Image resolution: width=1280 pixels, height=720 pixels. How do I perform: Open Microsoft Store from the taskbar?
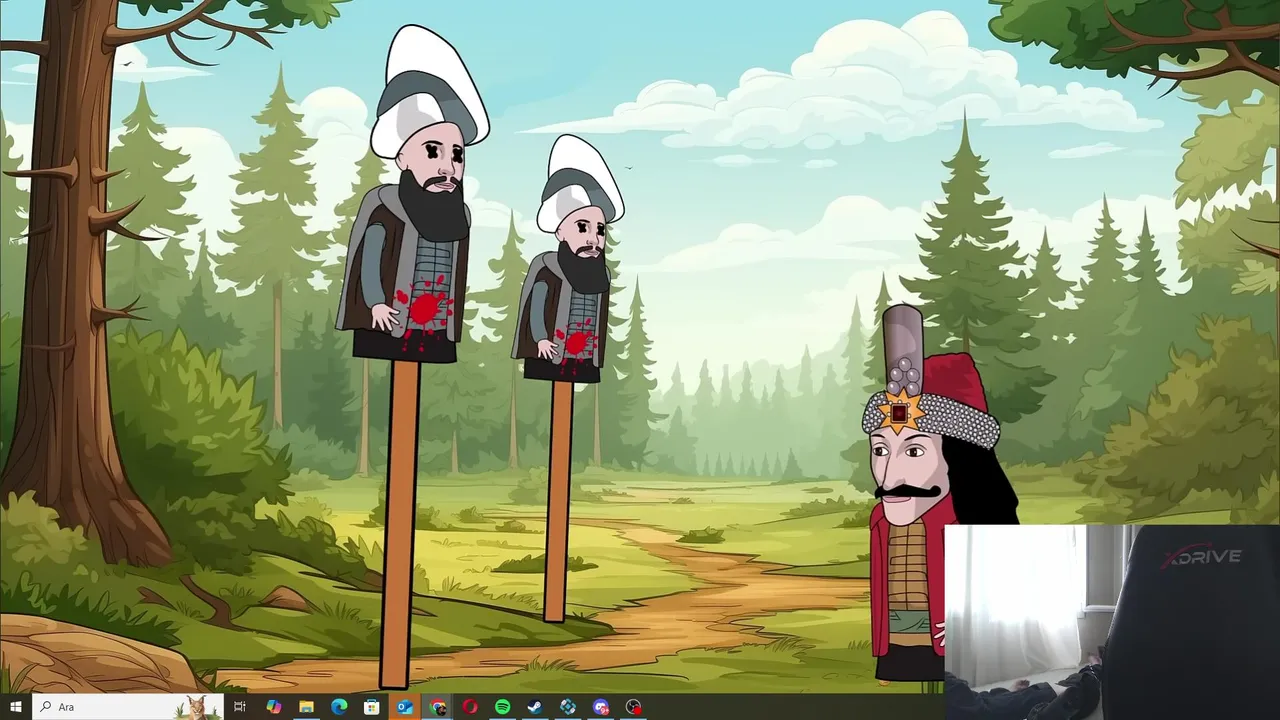371,707
